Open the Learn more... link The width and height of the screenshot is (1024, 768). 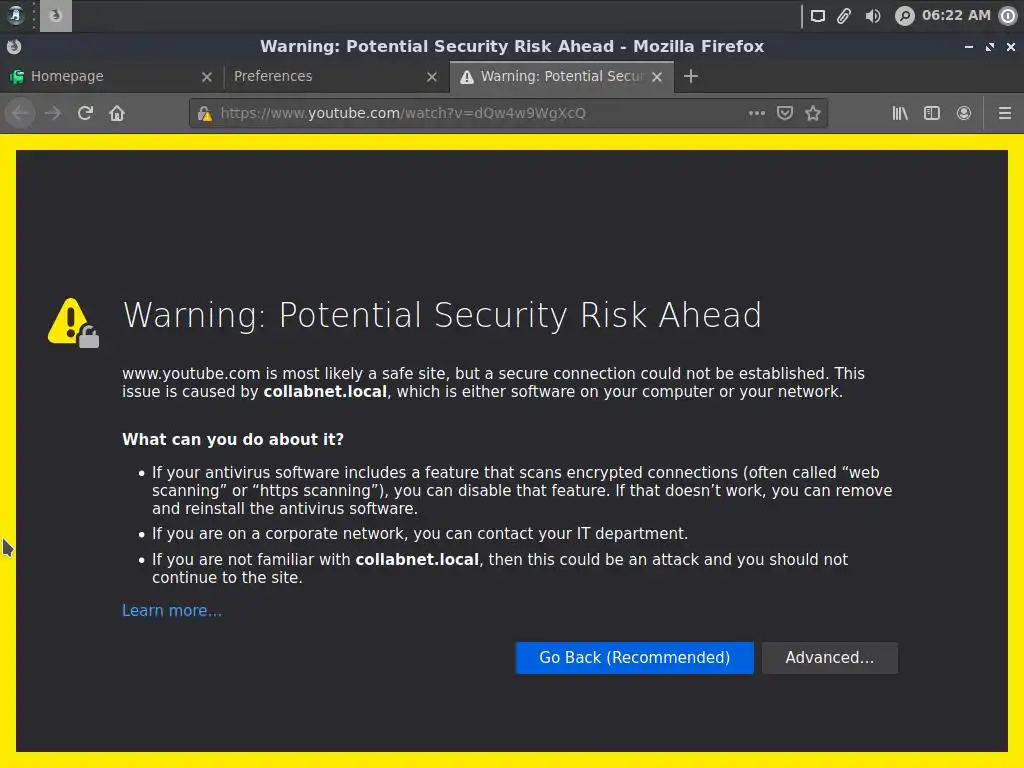pyautogui.click(x=172, y=611)
